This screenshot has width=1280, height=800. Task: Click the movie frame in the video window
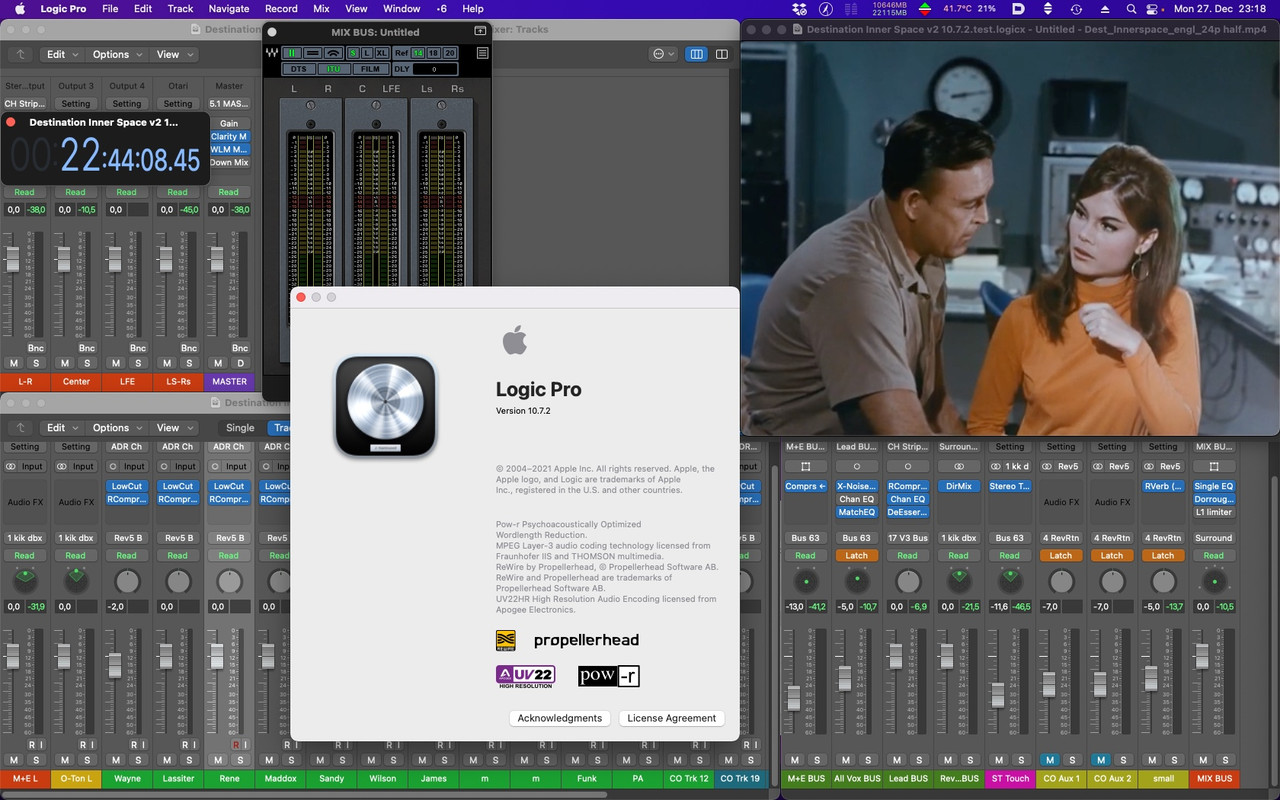1010,238
